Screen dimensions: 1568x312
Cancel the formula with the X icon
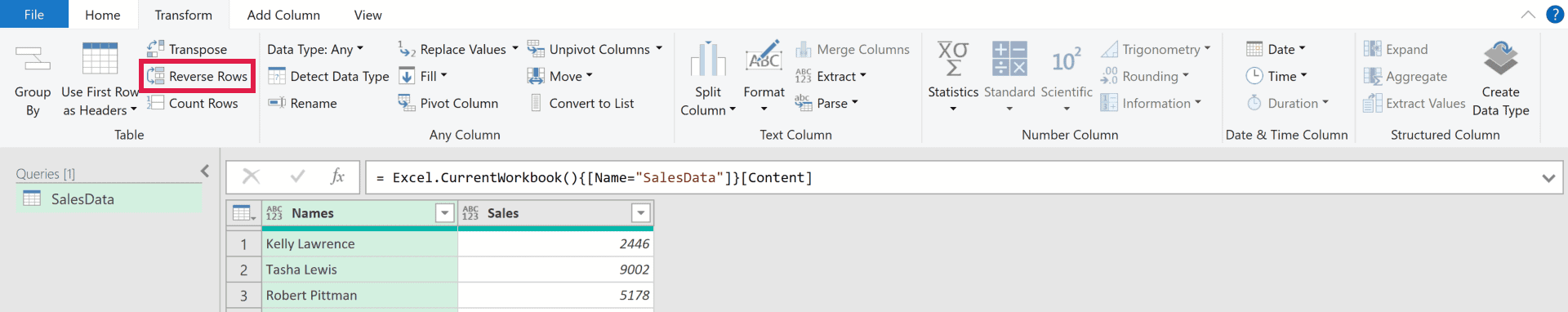[x=252, y=176]
